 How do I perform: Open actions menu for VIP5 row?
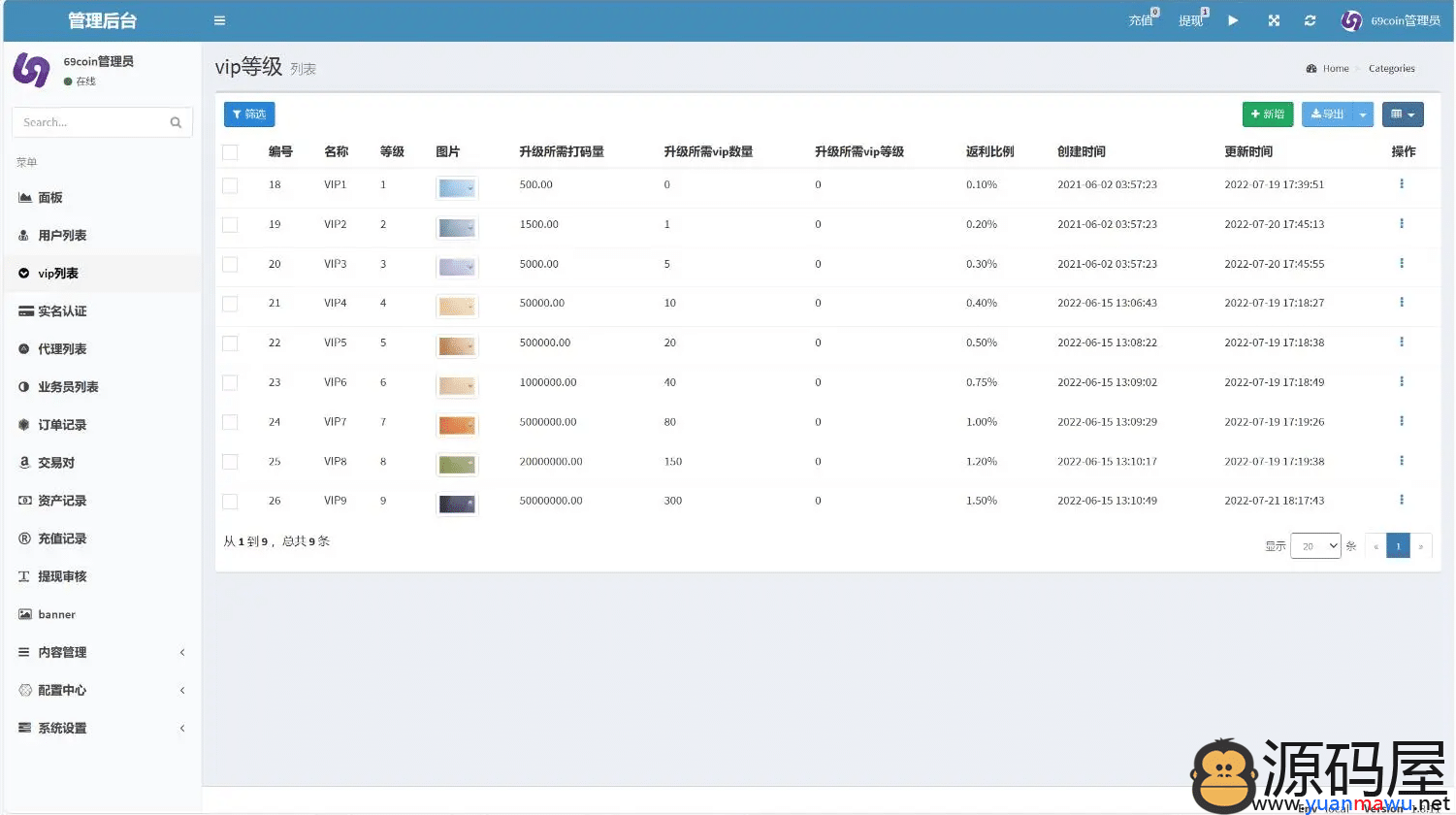pyautogui.click(x=1402, y=342)
